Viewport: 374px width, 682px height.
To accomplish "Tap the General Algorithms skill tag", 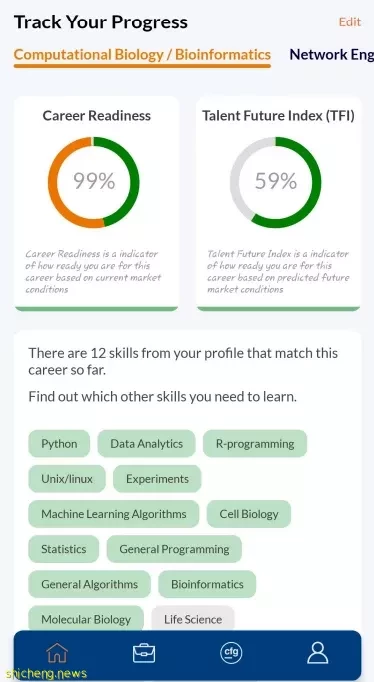I will pyautogui.click(x=90, y=584).
